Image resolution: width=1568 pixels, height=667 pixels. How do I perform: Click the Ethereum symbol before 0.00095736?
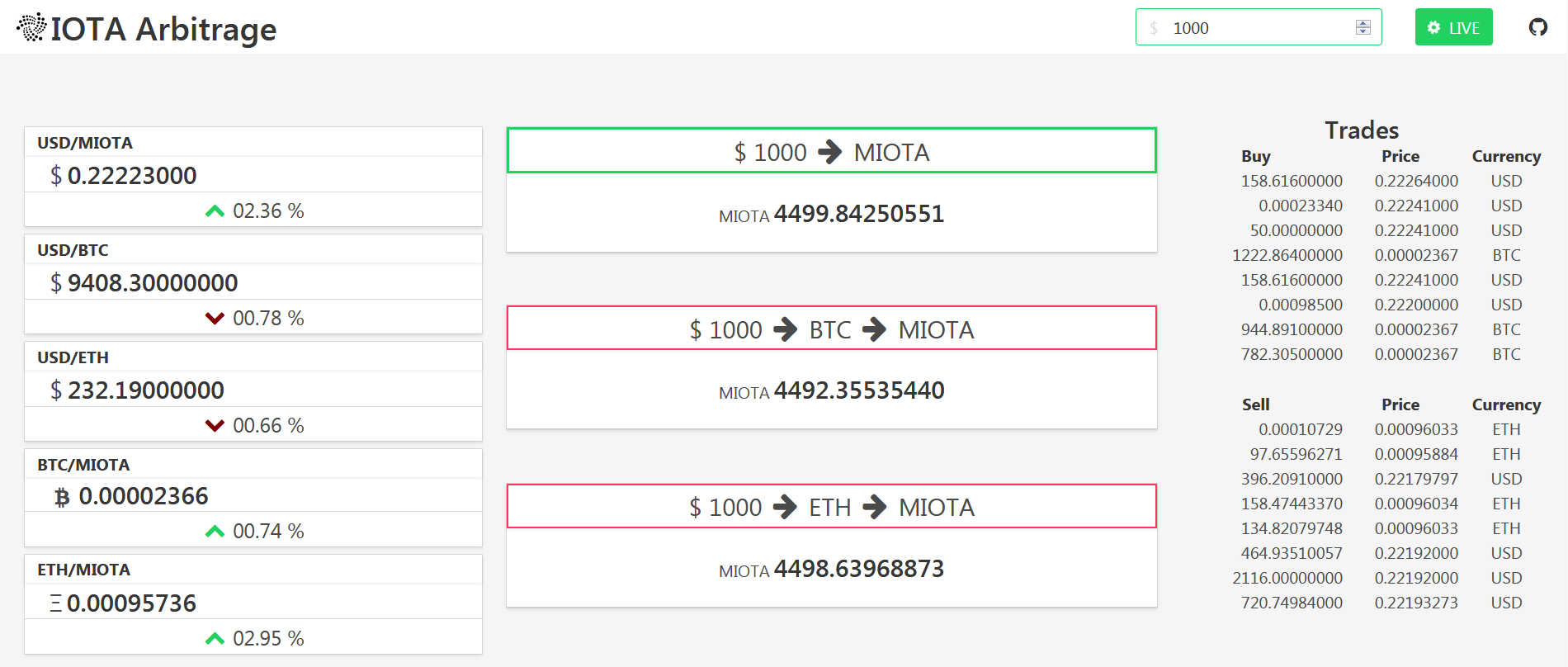tap(56, 604)
